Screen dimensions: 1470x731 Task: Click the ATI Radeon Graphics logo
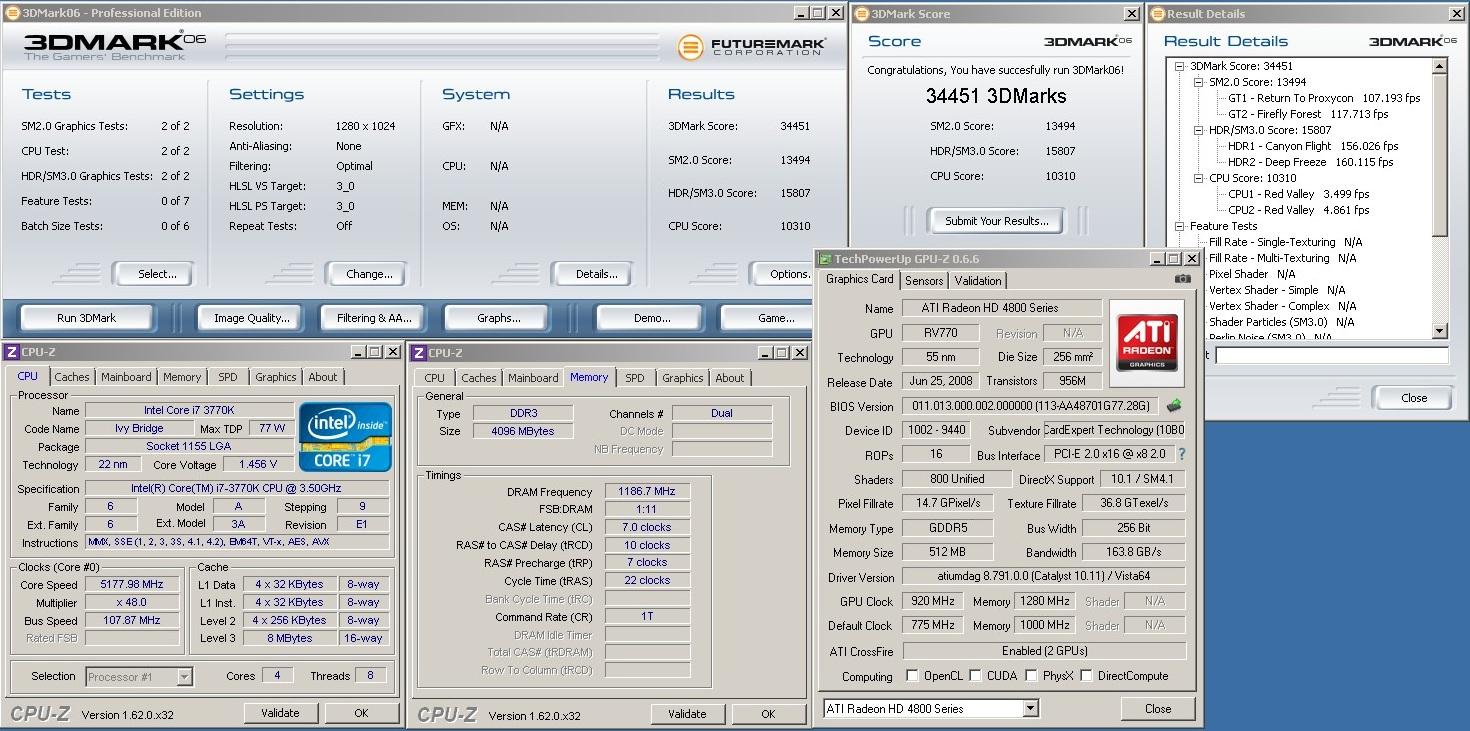pos(1146,344)
